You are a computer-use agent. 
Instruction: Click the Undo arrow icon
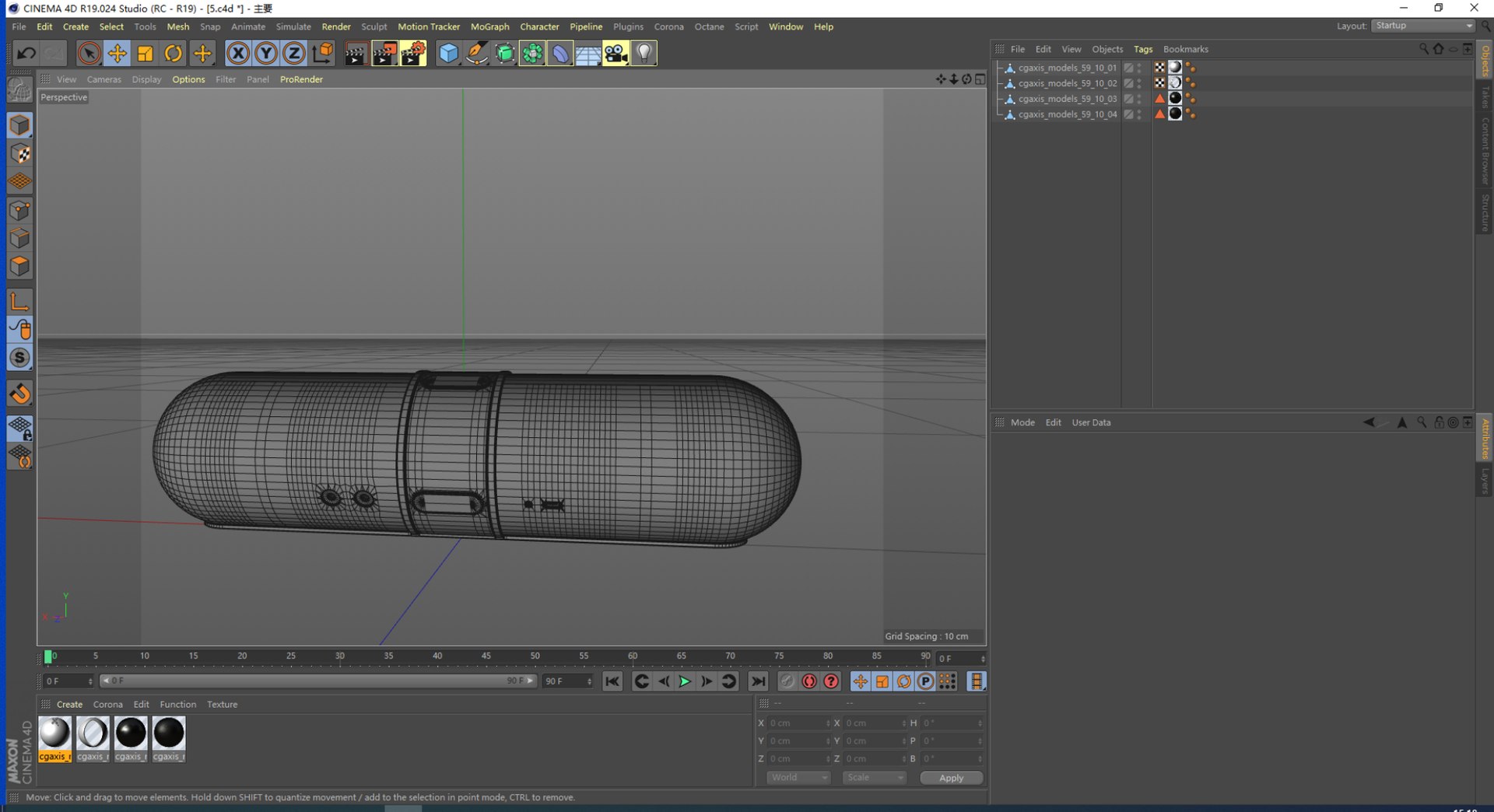(26, 54)
